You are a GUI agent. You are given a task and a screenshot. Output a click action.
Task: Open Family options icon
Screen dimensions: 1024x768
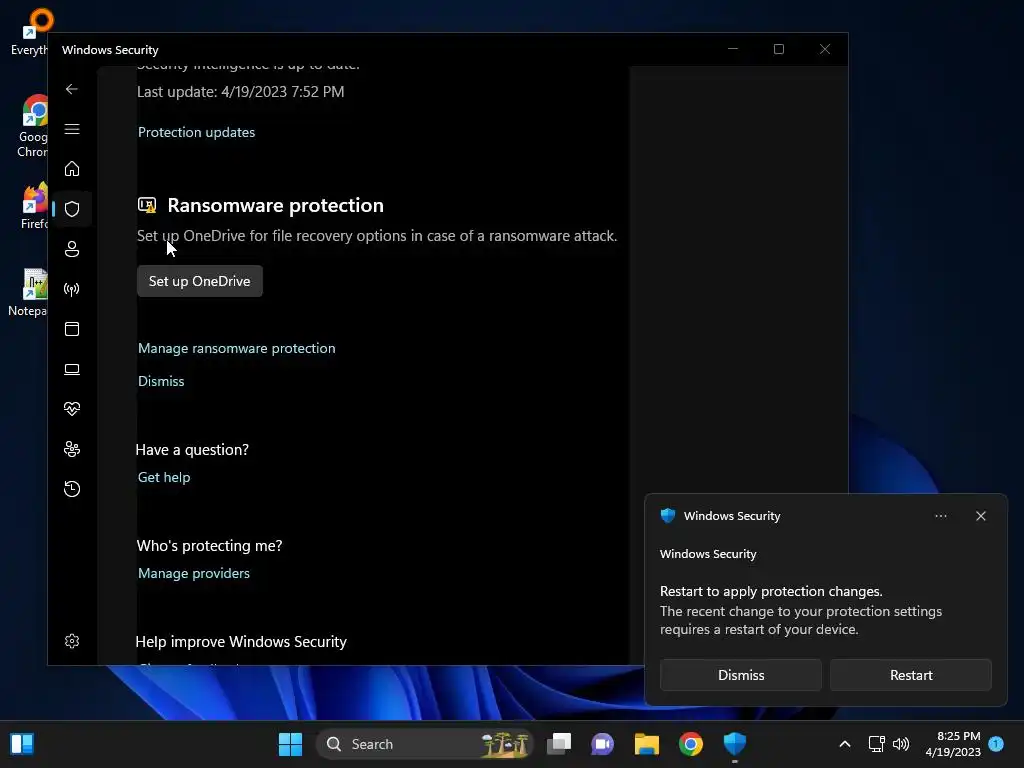(x=72, y=449)
